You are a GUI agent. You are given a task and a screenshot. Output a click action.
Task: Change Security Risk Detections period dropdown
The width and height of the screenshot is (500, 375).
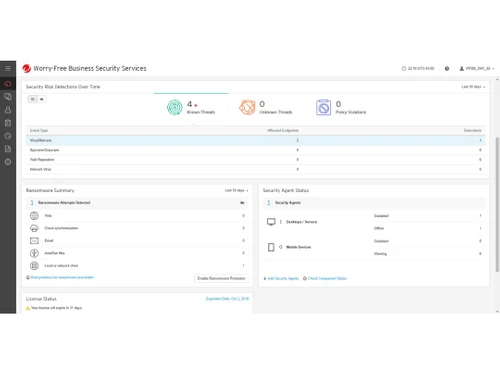473,87
